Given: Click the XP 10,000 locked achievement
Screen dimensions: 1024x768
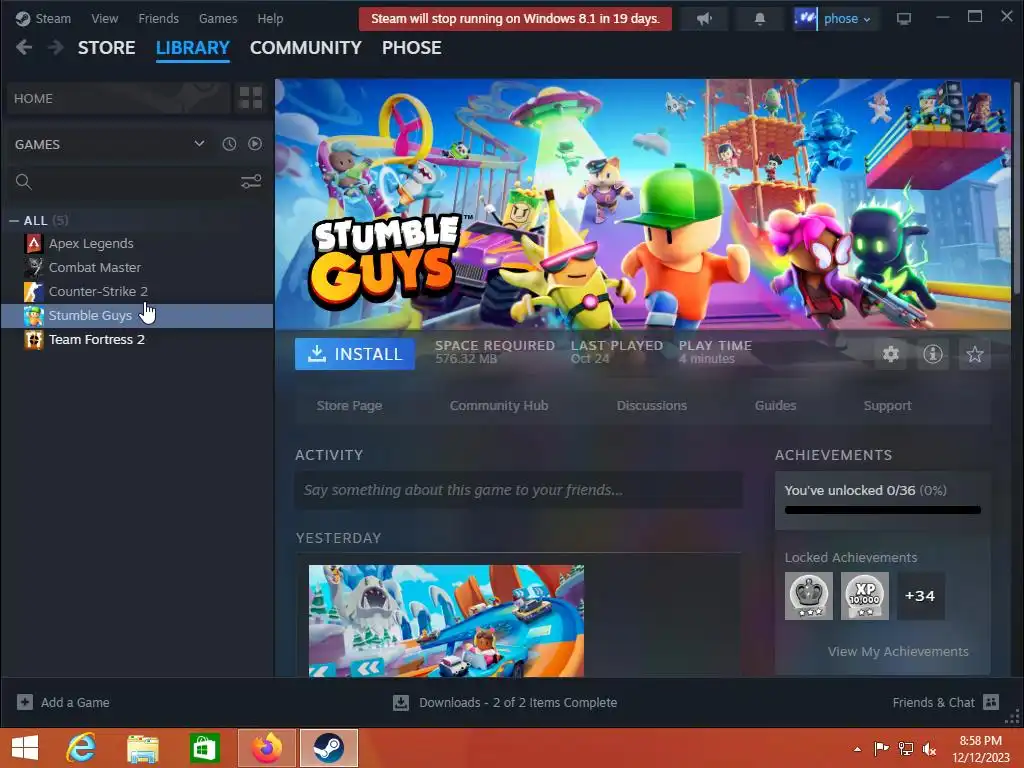Looking at the screenshot, I should 865,596.
